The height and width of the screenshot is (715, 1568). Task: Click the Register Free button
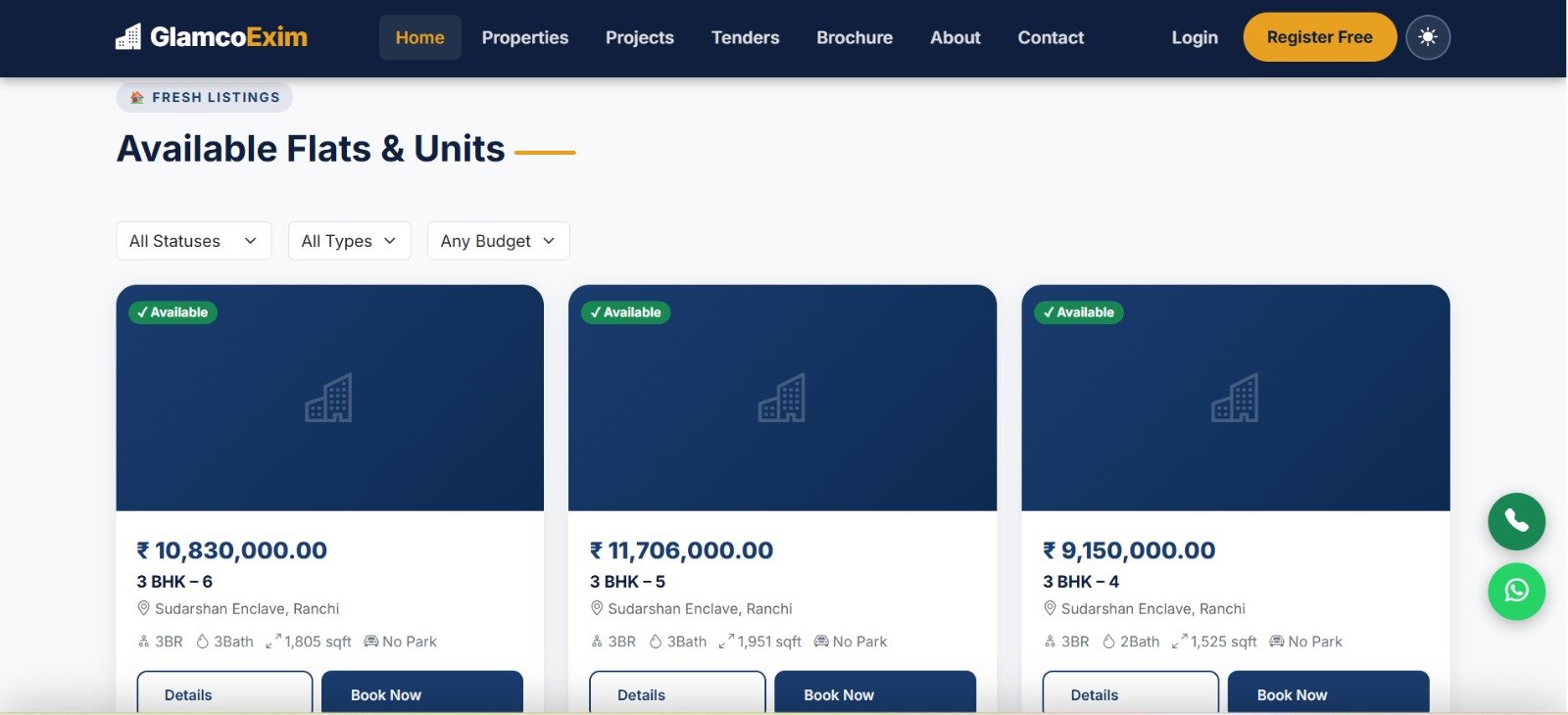1319,37
